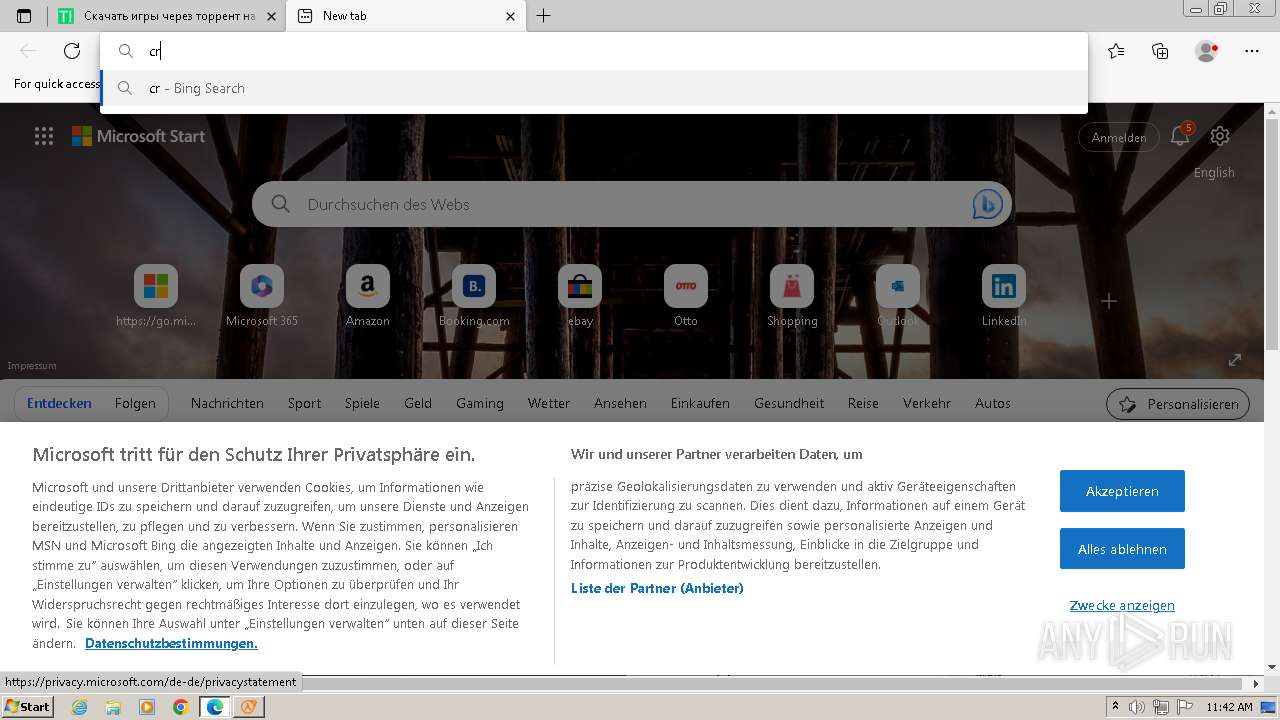Click the 'Durchsuchen des Webs' search box
Screen dimensions: 1280x720
click(632, 204)
